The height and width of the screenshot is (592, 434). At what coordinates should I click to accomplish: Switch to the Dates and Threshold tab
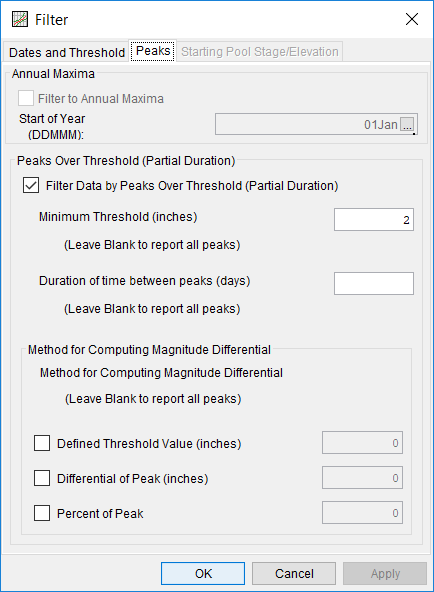click(67, 52)
